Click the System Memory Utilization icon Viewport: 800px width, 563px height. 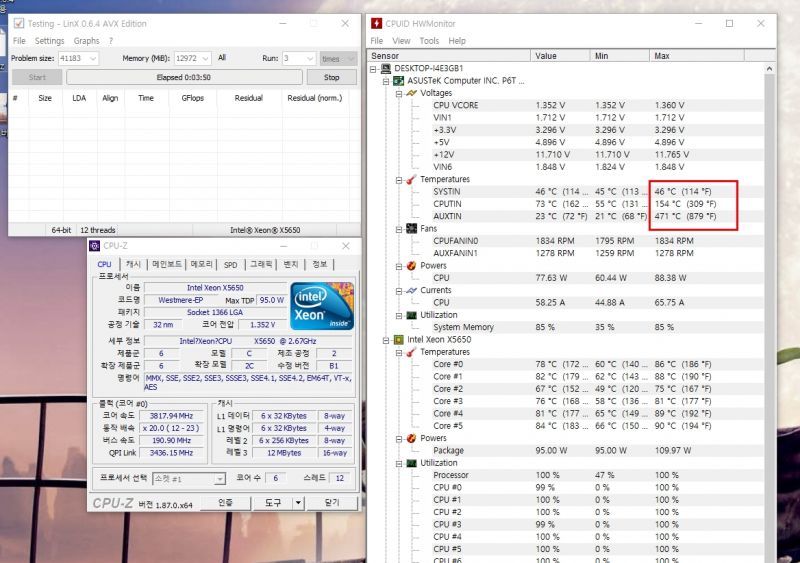[411, 315]
